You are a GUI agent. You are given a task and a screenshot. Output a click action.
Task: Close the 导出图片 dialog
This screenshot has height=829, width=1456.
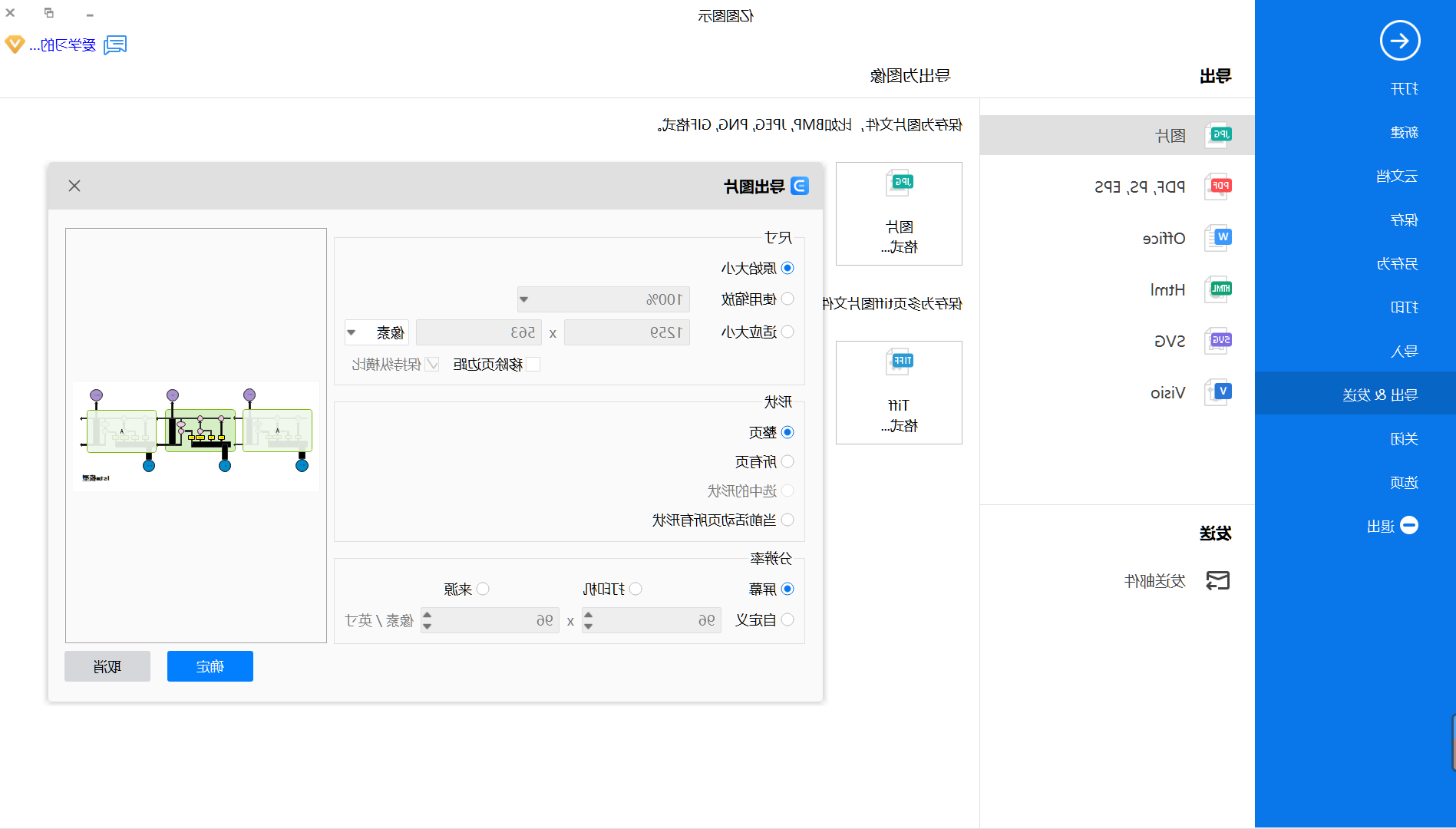click(74, 186)
